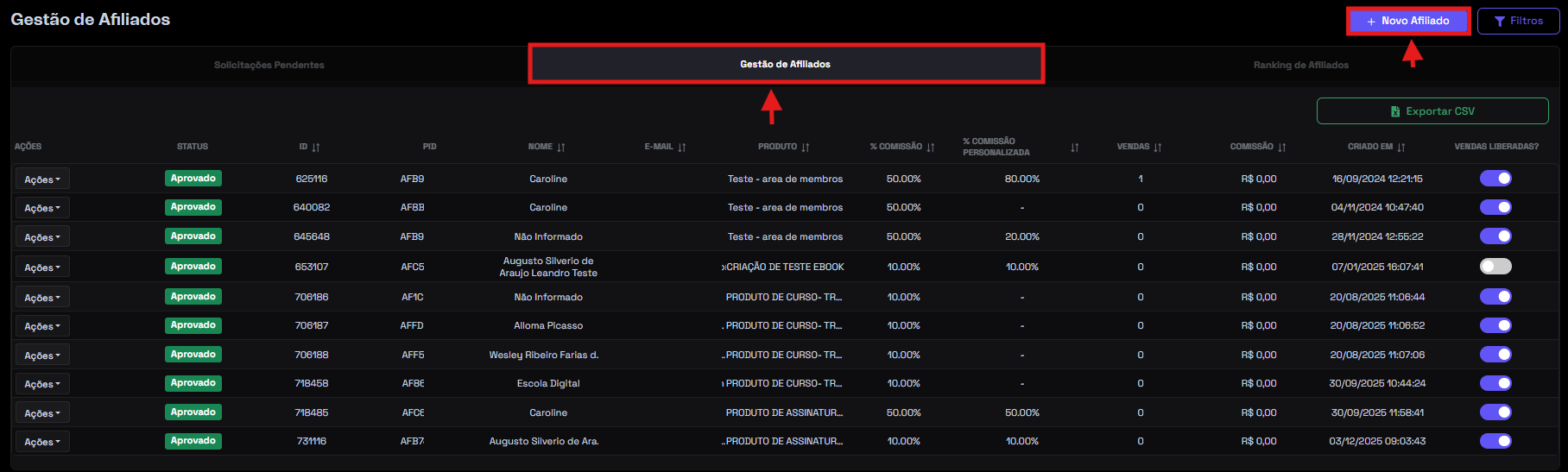Sort by PRODUTO using its arrows icon
This screenshot has width=1568, height=472.
click(x=806, y=148)
